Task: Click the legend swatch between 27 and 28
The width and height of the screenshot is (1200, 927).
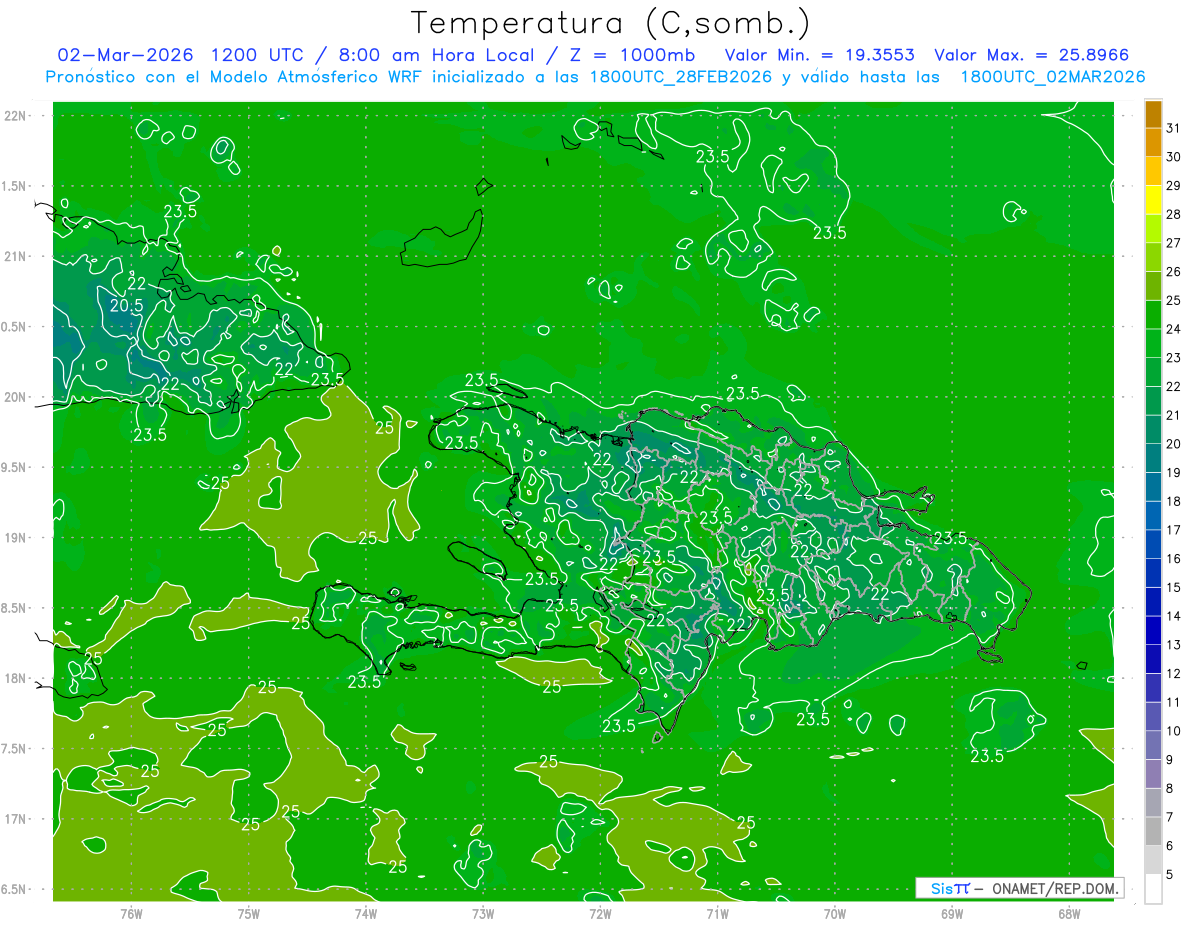Action: (x=1153, y=229)
